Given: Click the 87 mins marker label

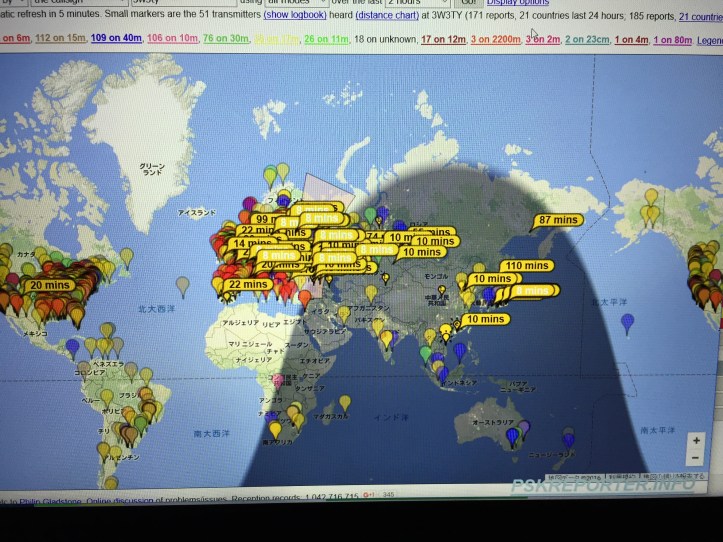Looking at the screenshot, I should [x=559, y=220].
